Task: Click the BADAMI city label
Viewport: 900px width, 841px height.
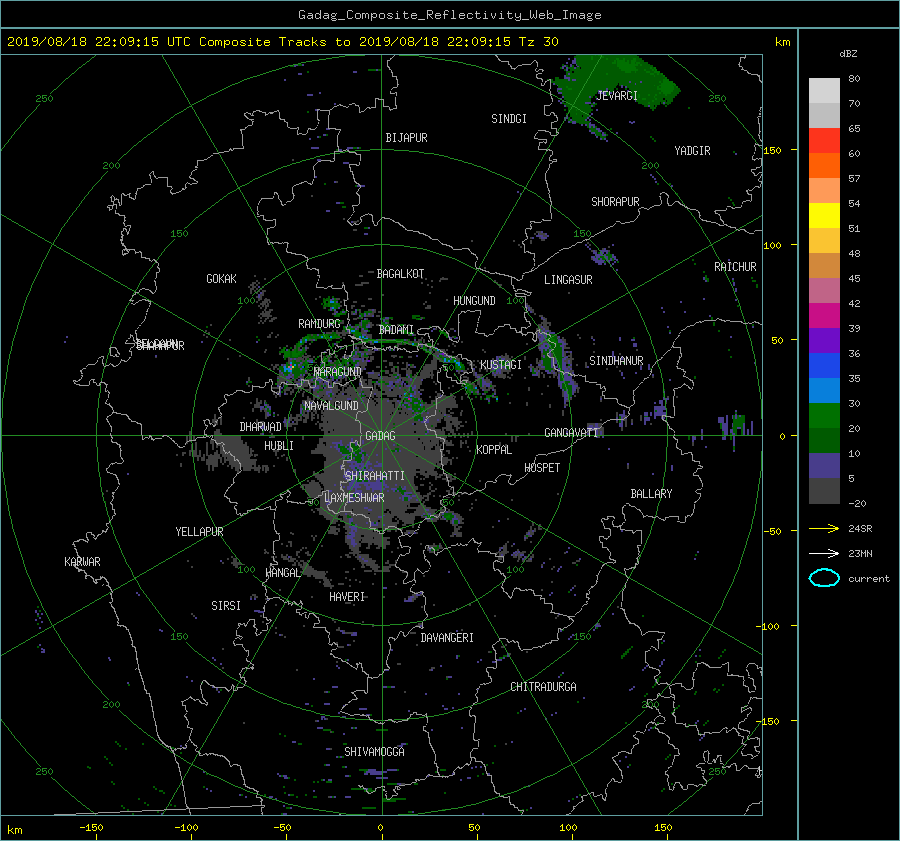Action: pyautogui.click(x=396, y=330)
